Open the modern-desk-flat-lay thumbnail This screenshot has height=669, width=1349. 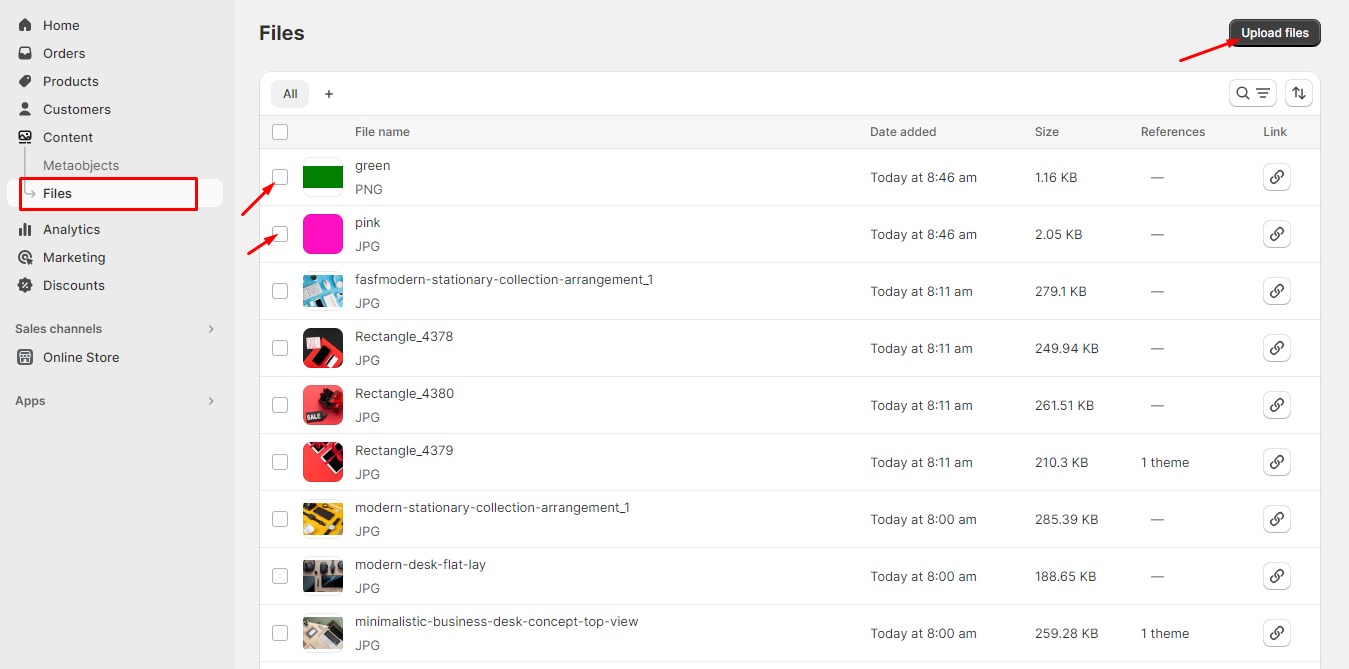click(x=323, y=576)
